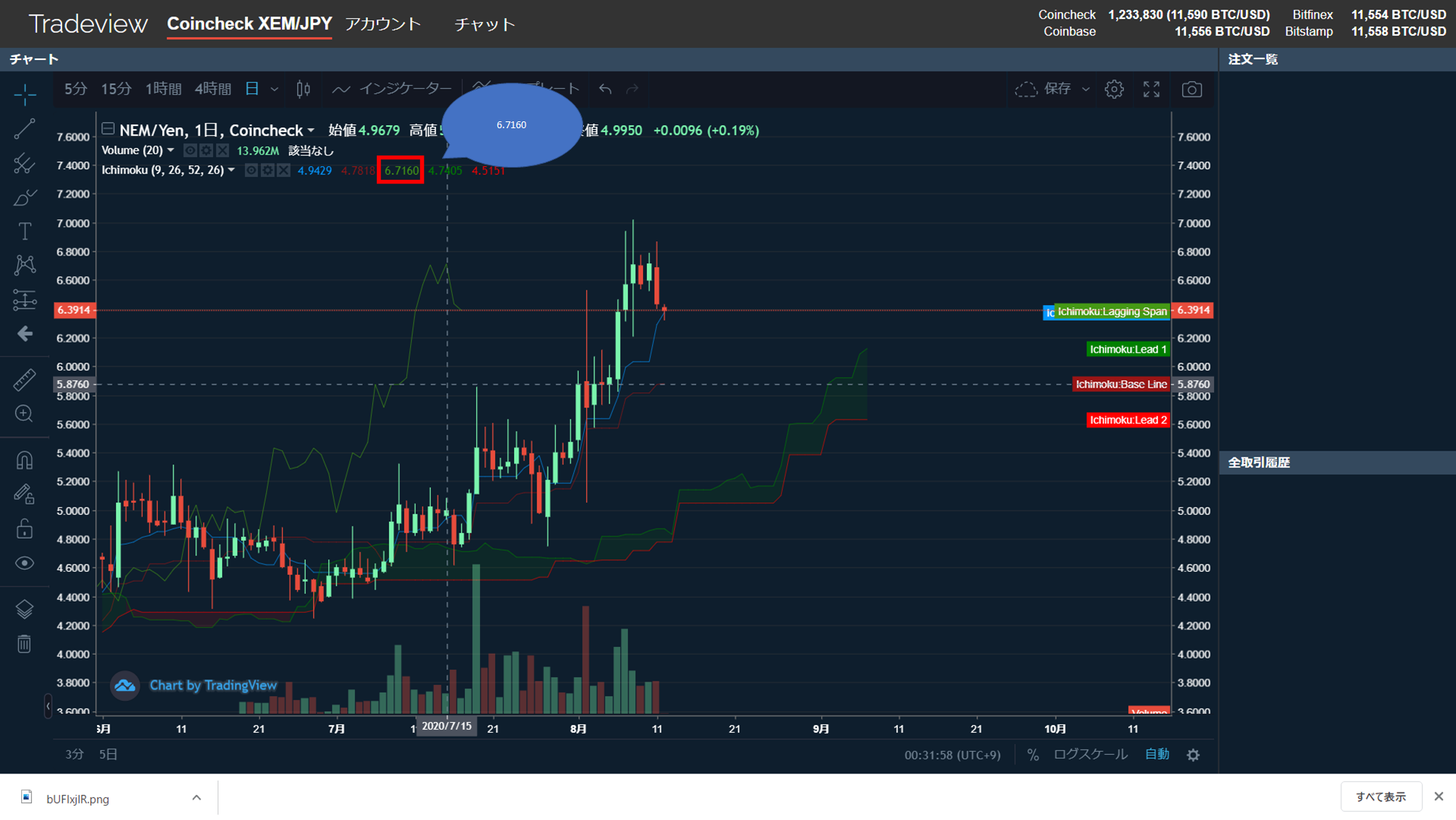Viewport: 1456px width, 820px height.
Task: Toggle 自動 auto scale
Action: 1157,755
